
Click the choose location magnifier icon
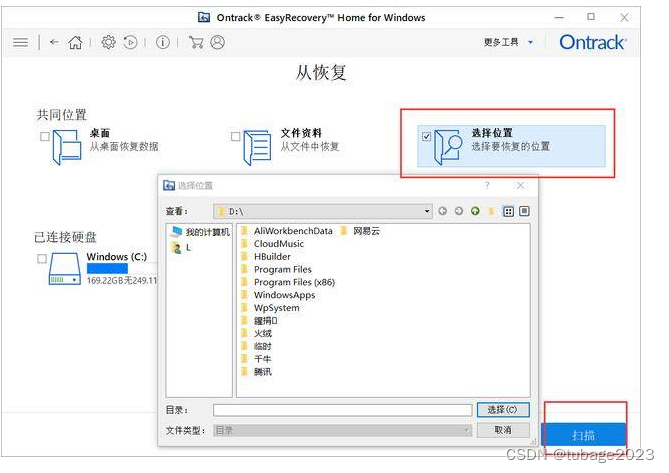click(448, 147)
